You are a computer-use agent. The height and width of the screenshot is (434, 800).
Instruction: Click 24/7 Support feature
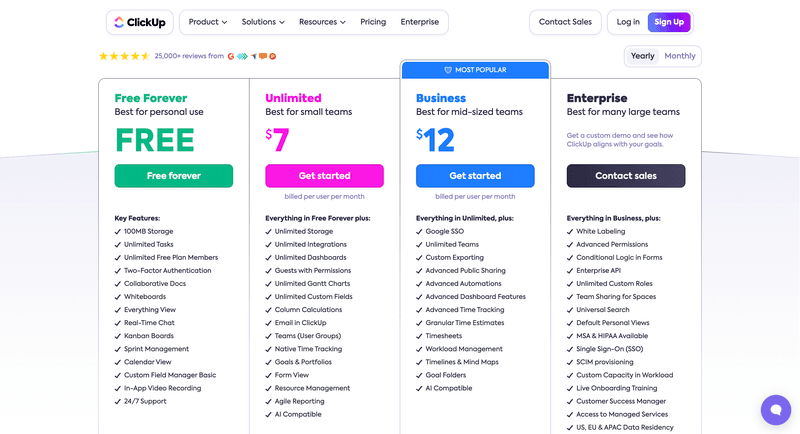click(x=145, y=401)
